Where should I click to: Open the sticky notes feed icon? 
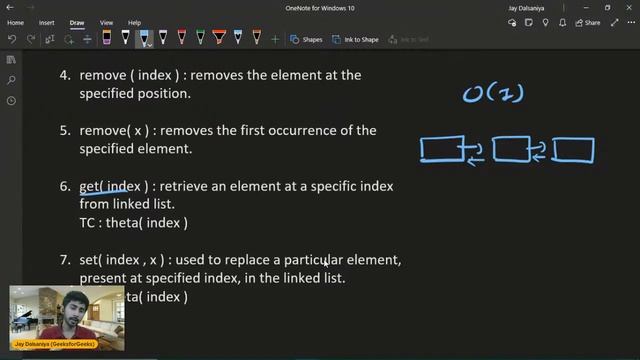pyautogui.click(x=529, y=23)
